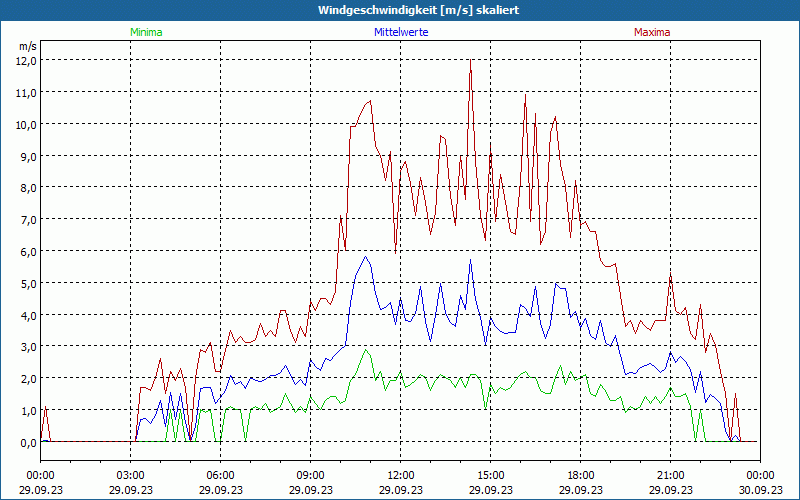The height and width of the screenshot is (500, 800).
Task: Click the 9,0 y-axis value
Action: pos(30,157)
